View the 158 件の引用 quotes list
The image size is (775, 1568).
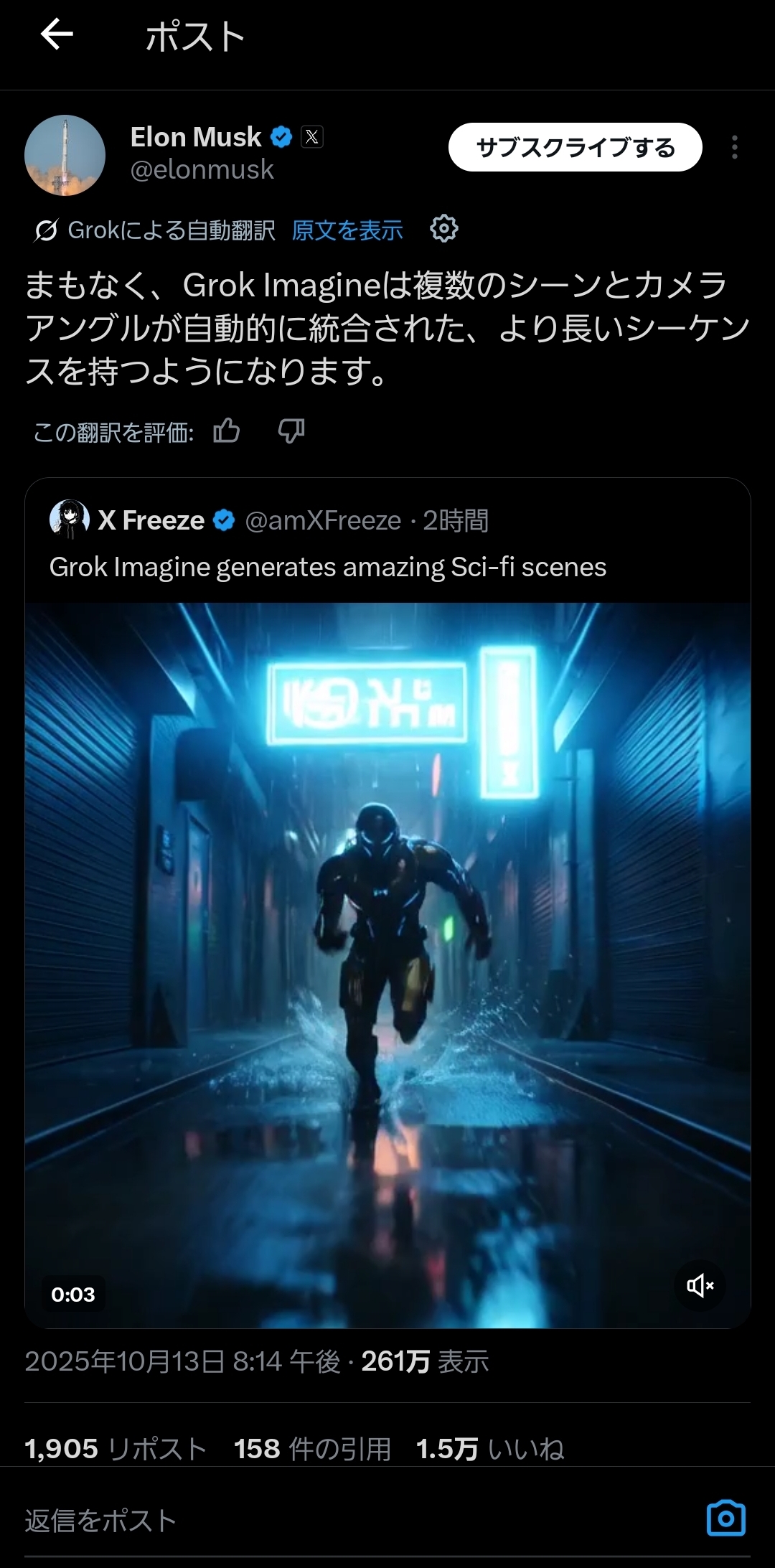pos(312,1449)
